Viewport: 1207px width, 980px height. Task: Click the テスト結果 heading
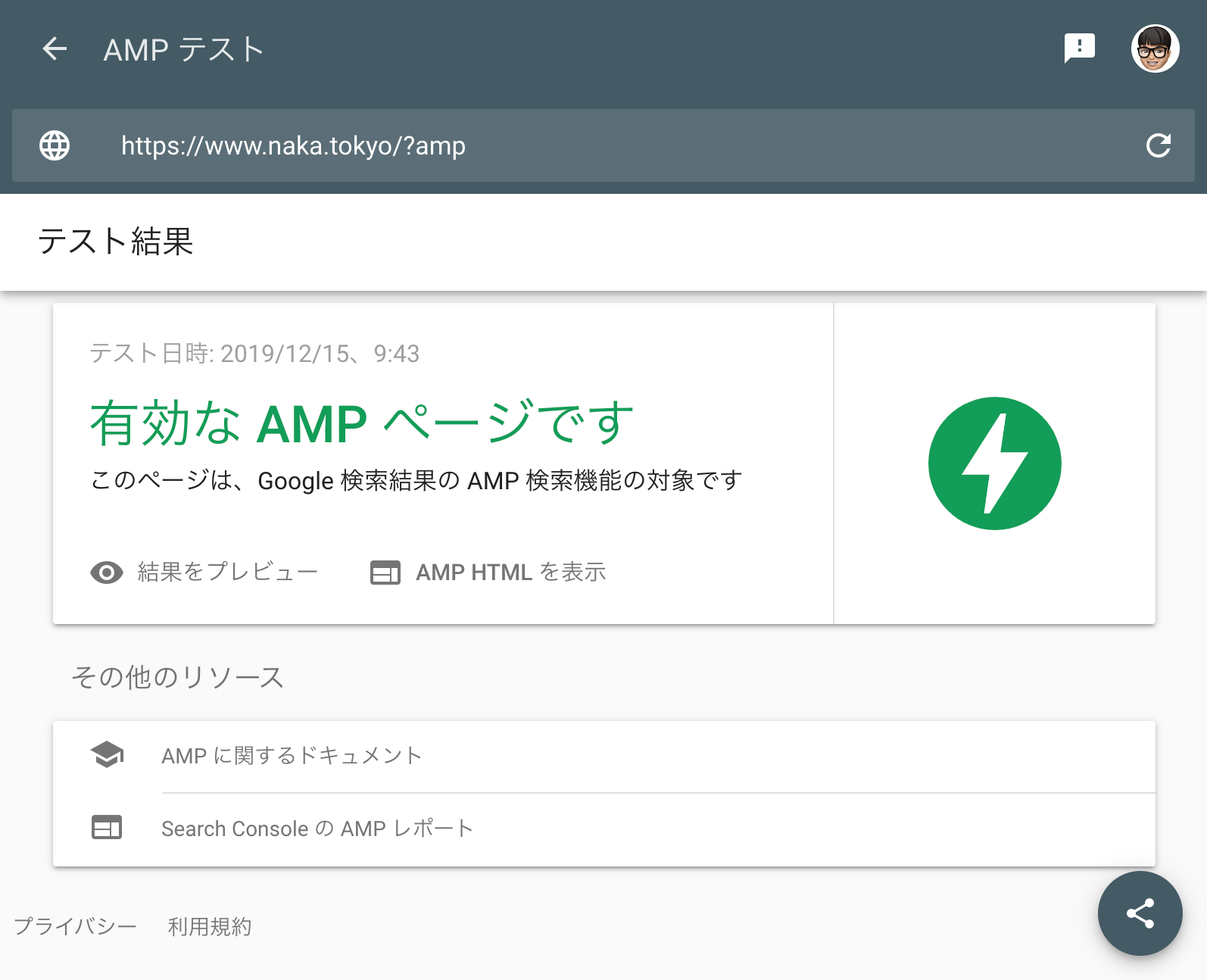click(x=116, y=242)
